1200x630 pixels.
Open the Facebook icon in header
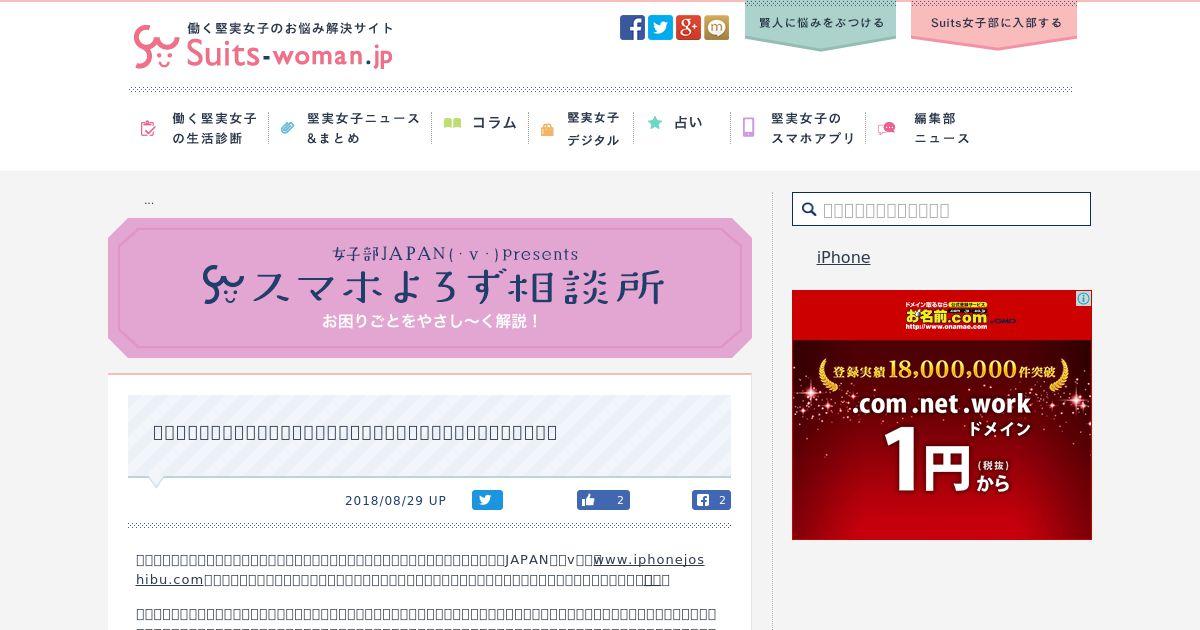632,28
